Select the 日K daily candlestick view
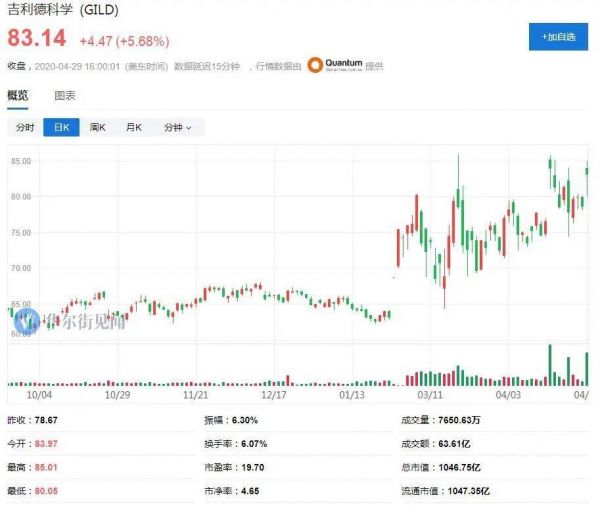Screen dimensions: 600x506 [x=61, y=128]
